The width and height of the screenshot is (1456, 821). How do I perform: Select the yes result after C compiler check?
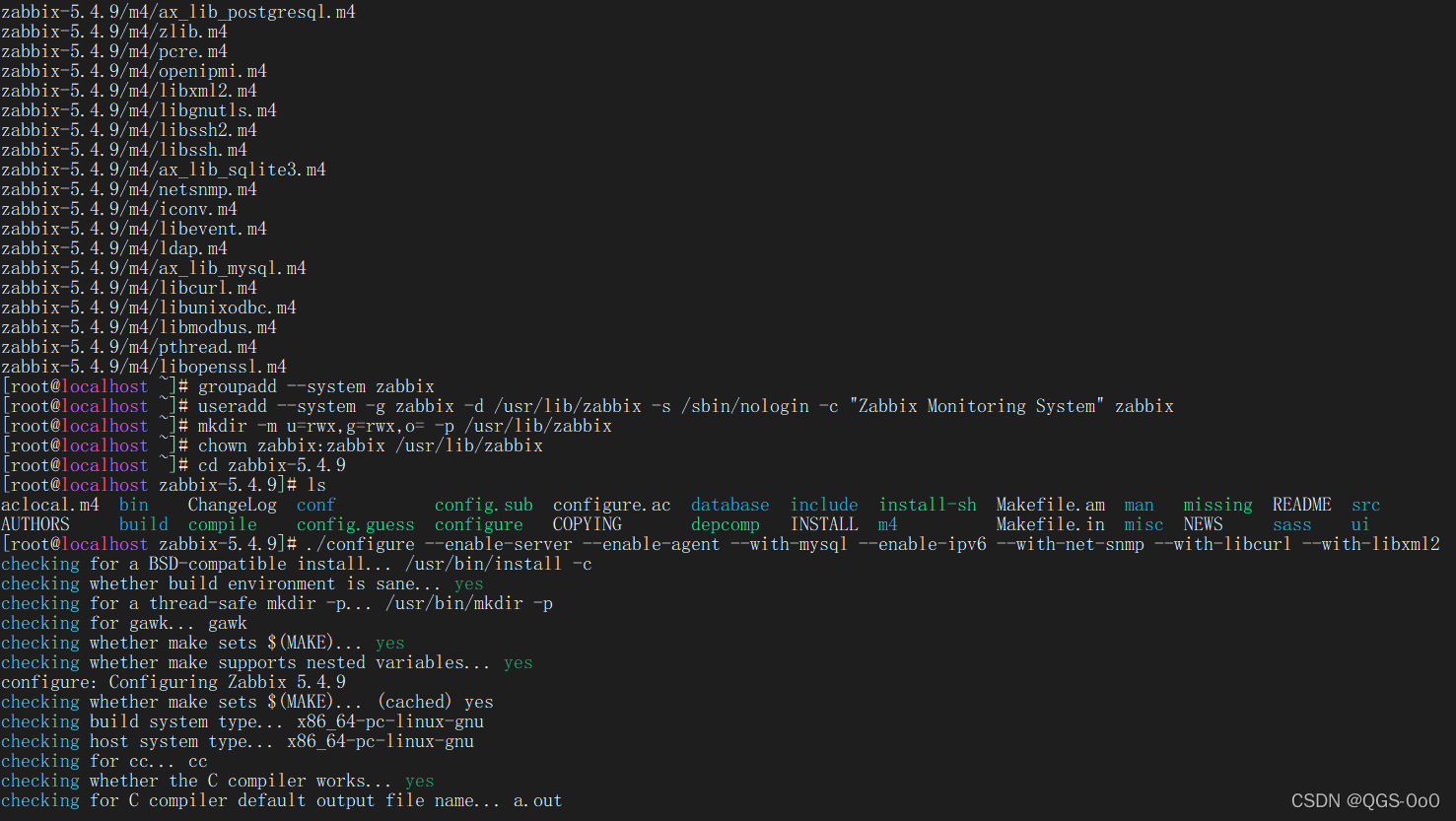pos(419,780)
